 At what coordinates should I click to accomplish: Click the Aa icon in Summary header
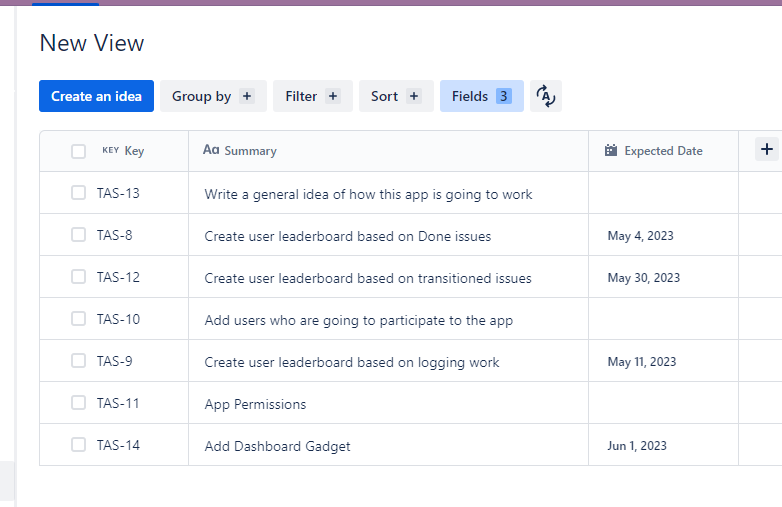[211, 150]
